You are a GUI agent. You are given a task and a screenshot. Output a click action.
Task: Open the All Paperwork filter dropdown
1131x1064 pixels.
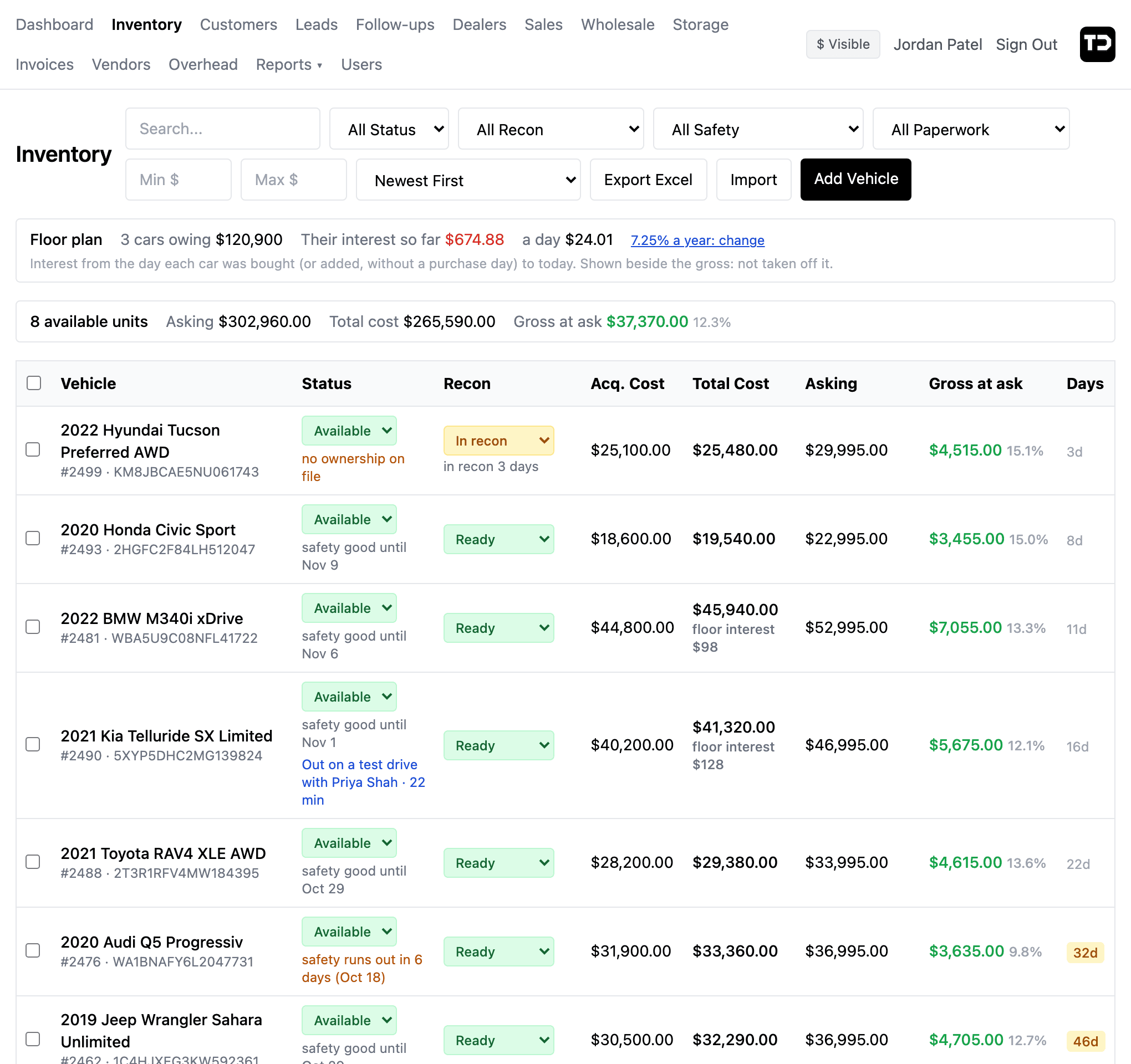(x=971, y=129)
